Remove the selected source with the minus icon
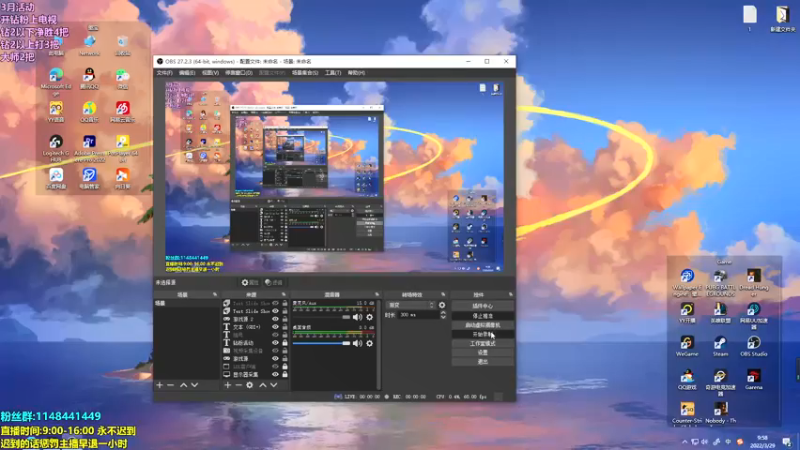The image size is (800, 450). coord(238,385)
